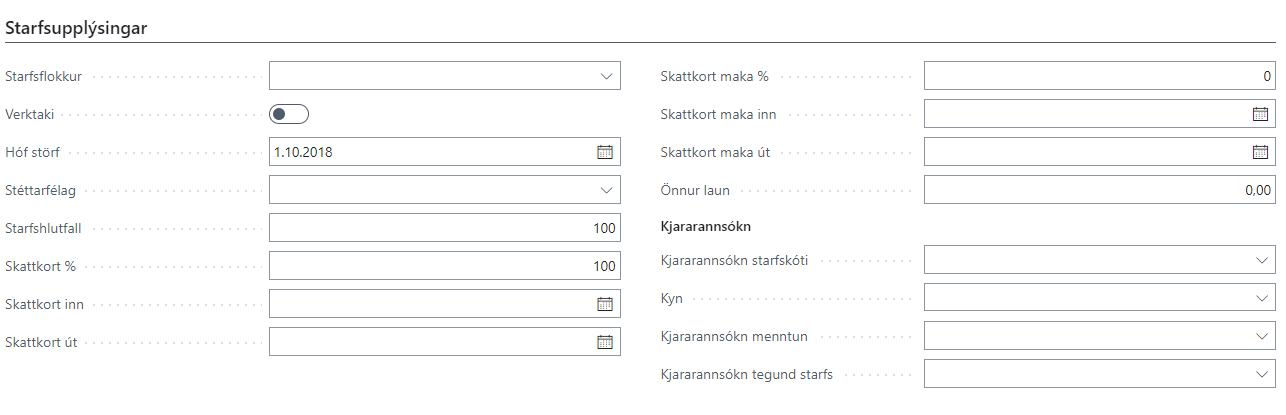Toggle the Verktaki switch
Image resolution: width=1286 pixels, height=415 pixels.
point(289,114)
